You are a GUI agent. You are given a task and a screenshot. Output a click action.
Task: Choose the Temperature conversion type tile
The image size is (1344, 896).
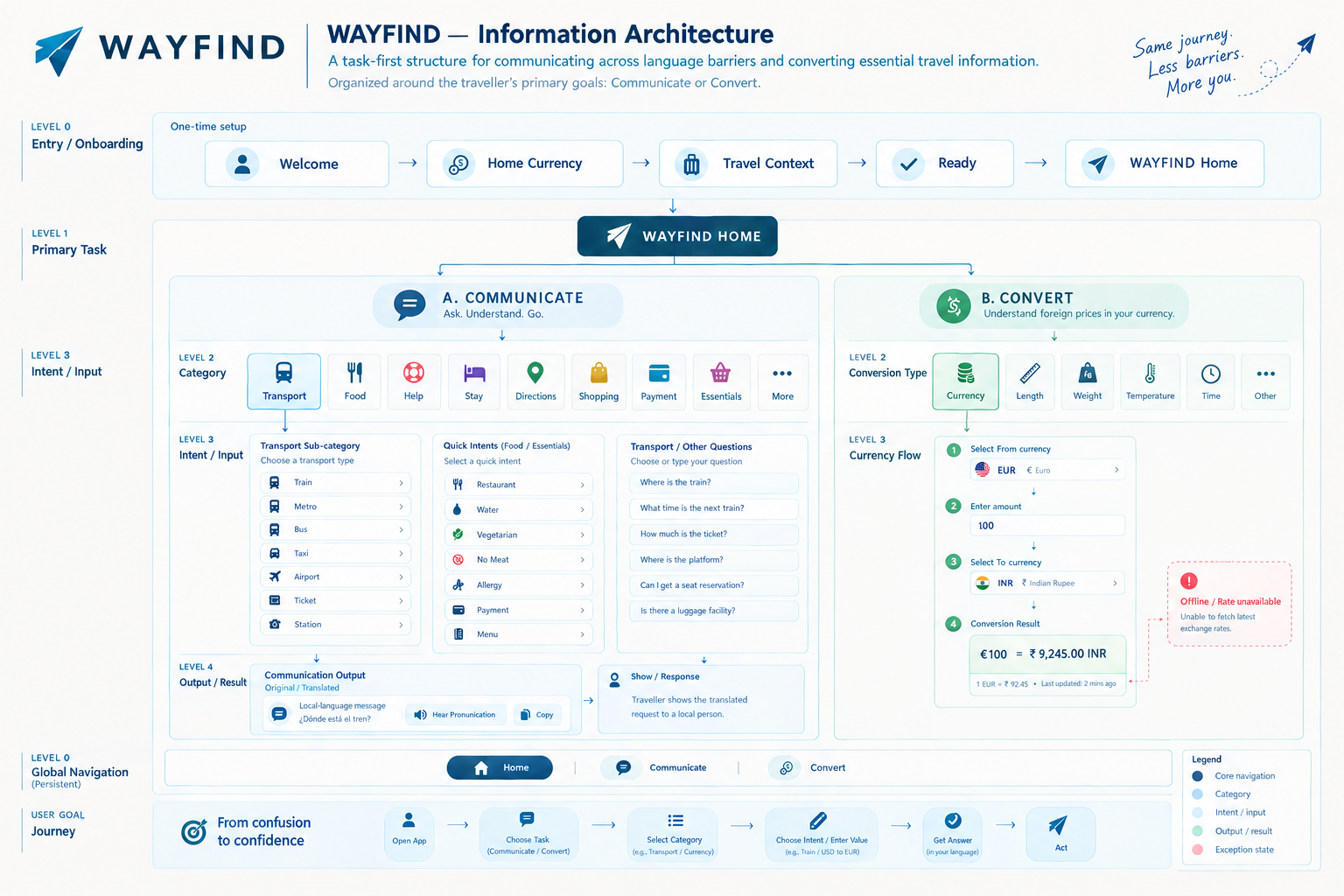click(1151, 381)
